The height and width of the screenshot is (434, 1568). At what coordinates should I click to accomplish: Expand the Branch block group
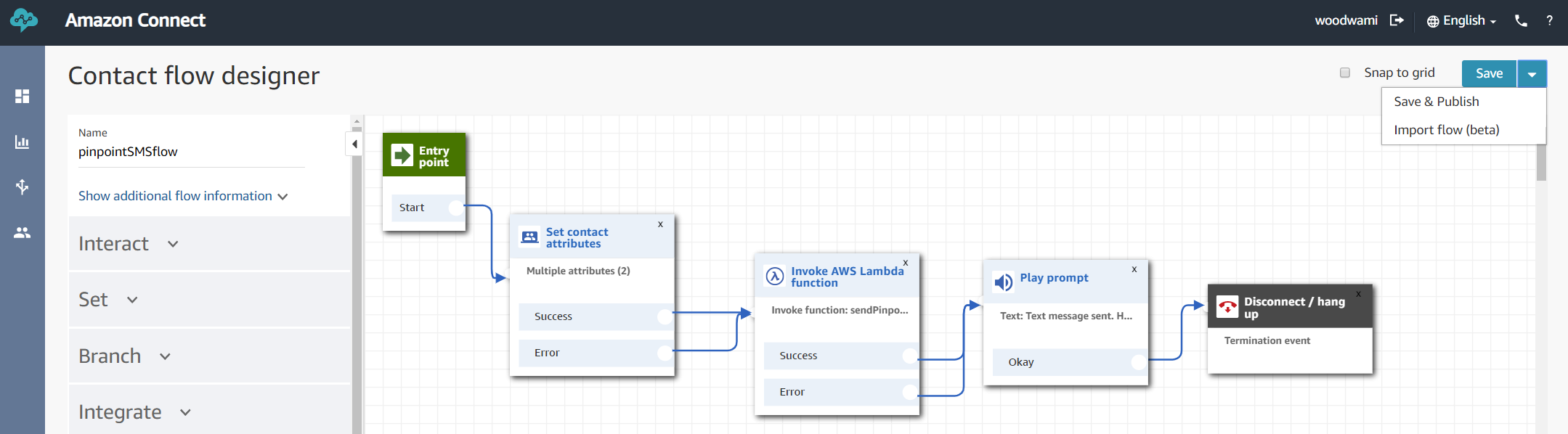click(209, 356)
